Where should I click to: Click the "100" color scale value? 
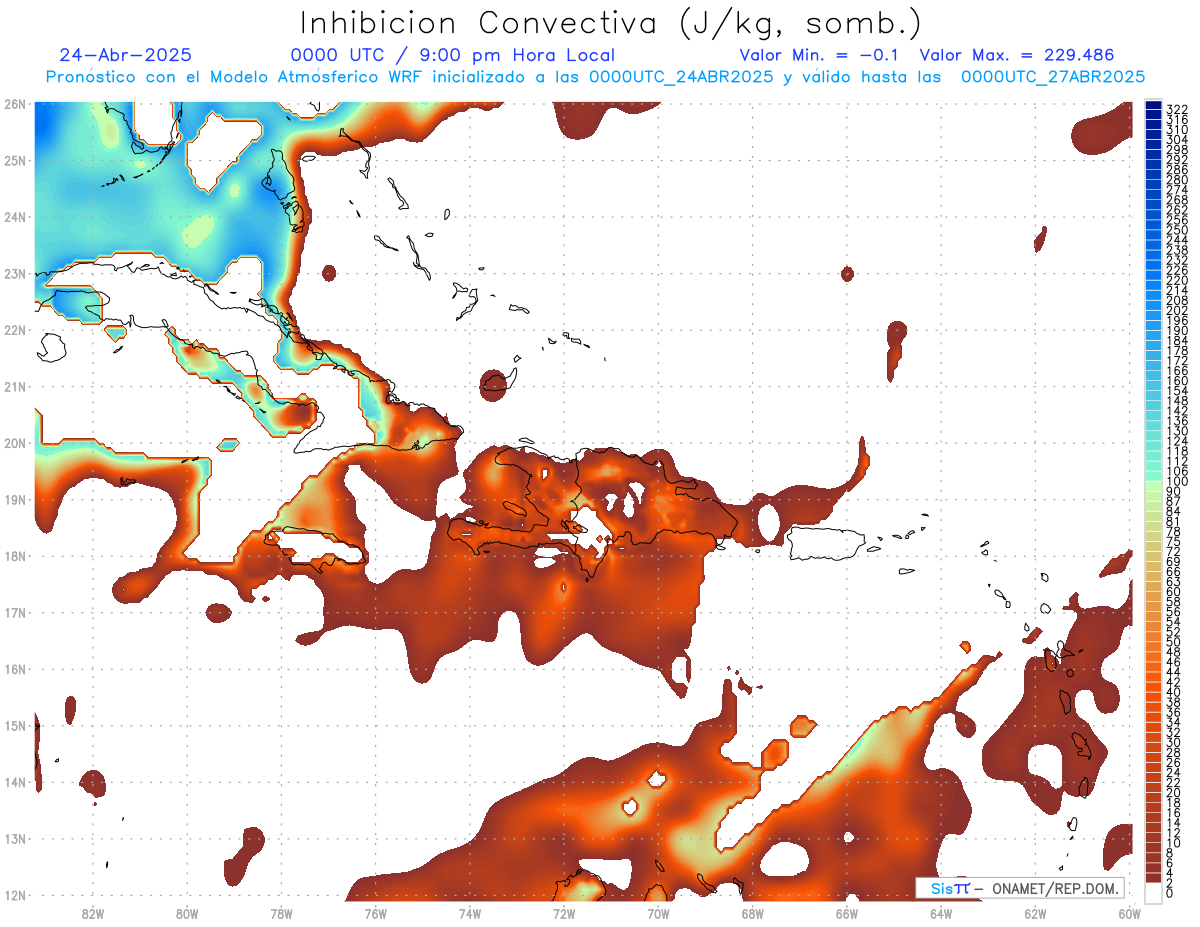[x=1177, y=482]
